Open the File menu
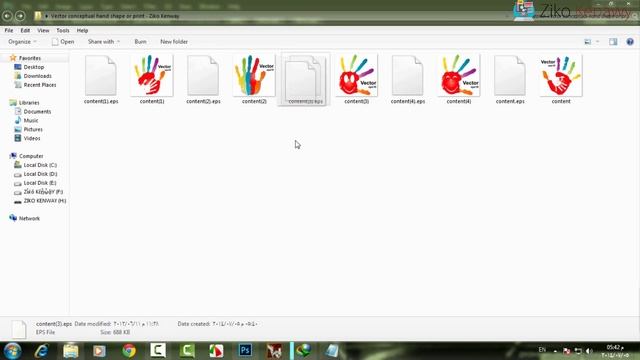 (9, 31)
